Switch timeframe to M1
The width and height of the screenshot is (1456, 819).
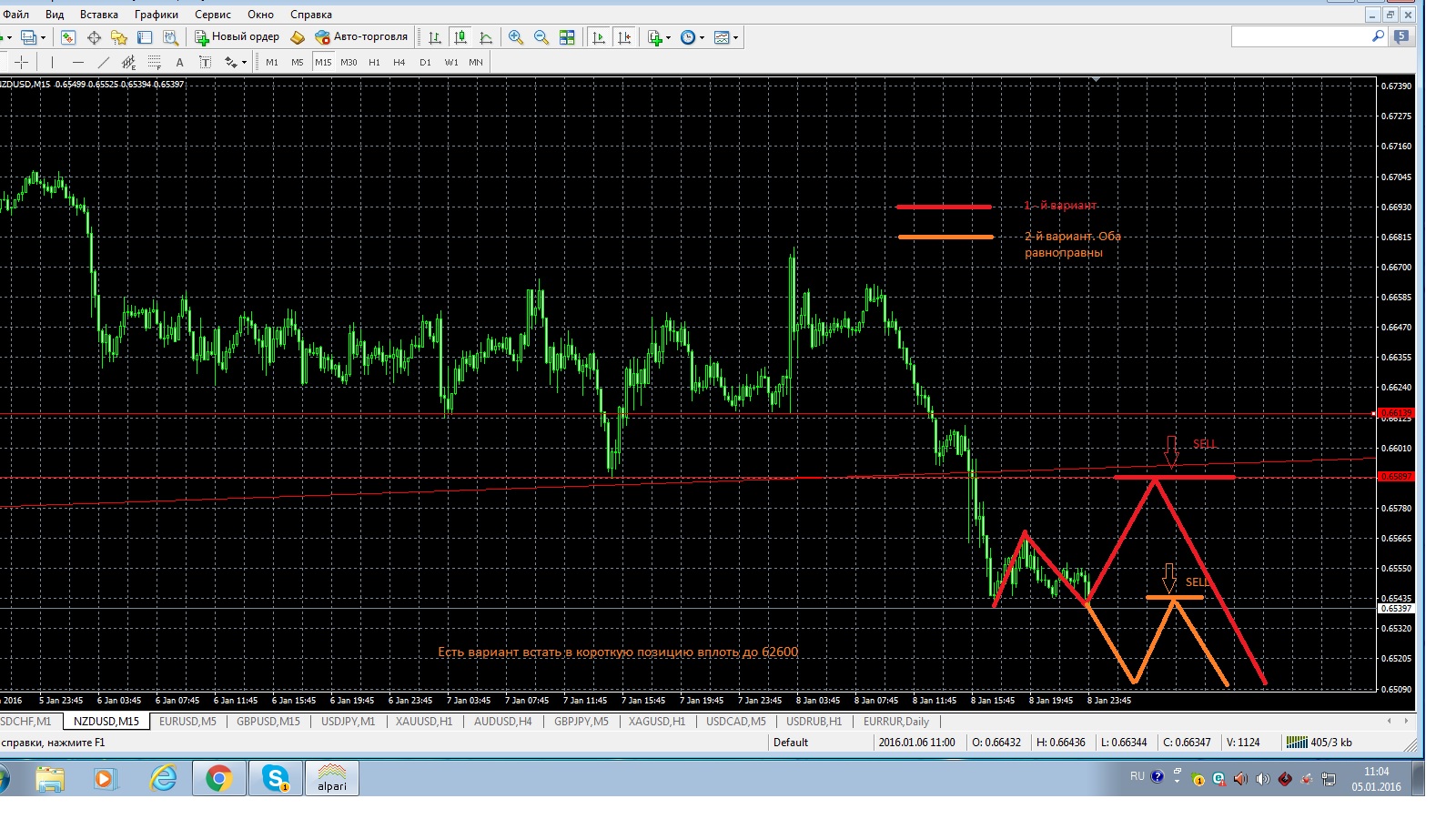pos(272,62)
